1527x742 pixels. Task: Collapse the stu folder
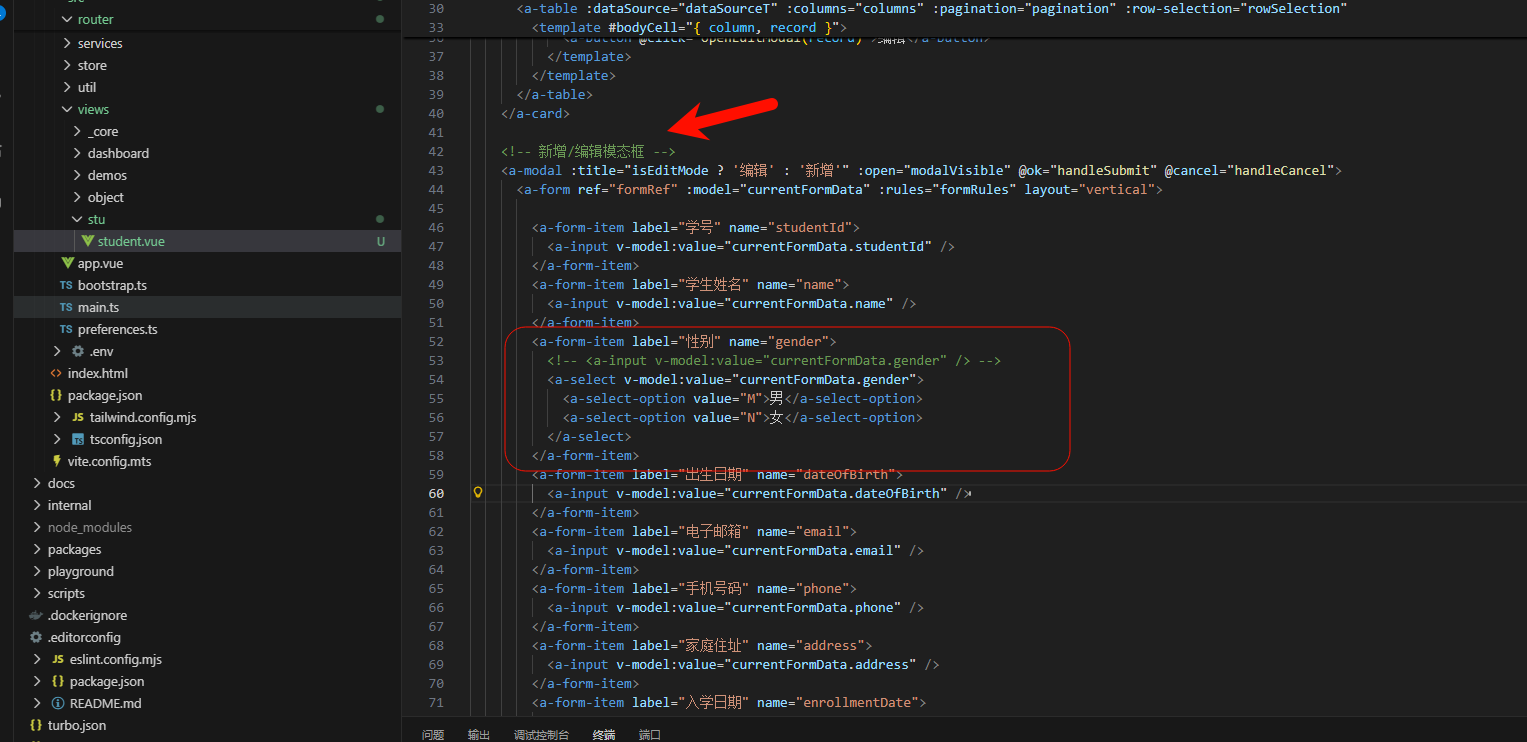coord(77,219)
